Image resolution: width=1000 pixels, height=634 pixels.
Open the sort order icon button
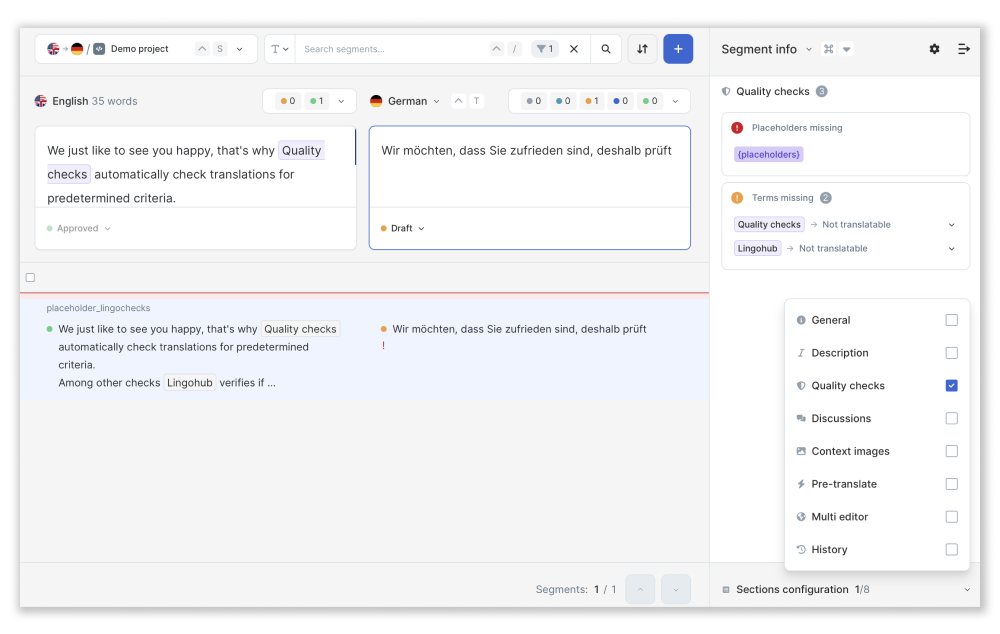[642, 49]
